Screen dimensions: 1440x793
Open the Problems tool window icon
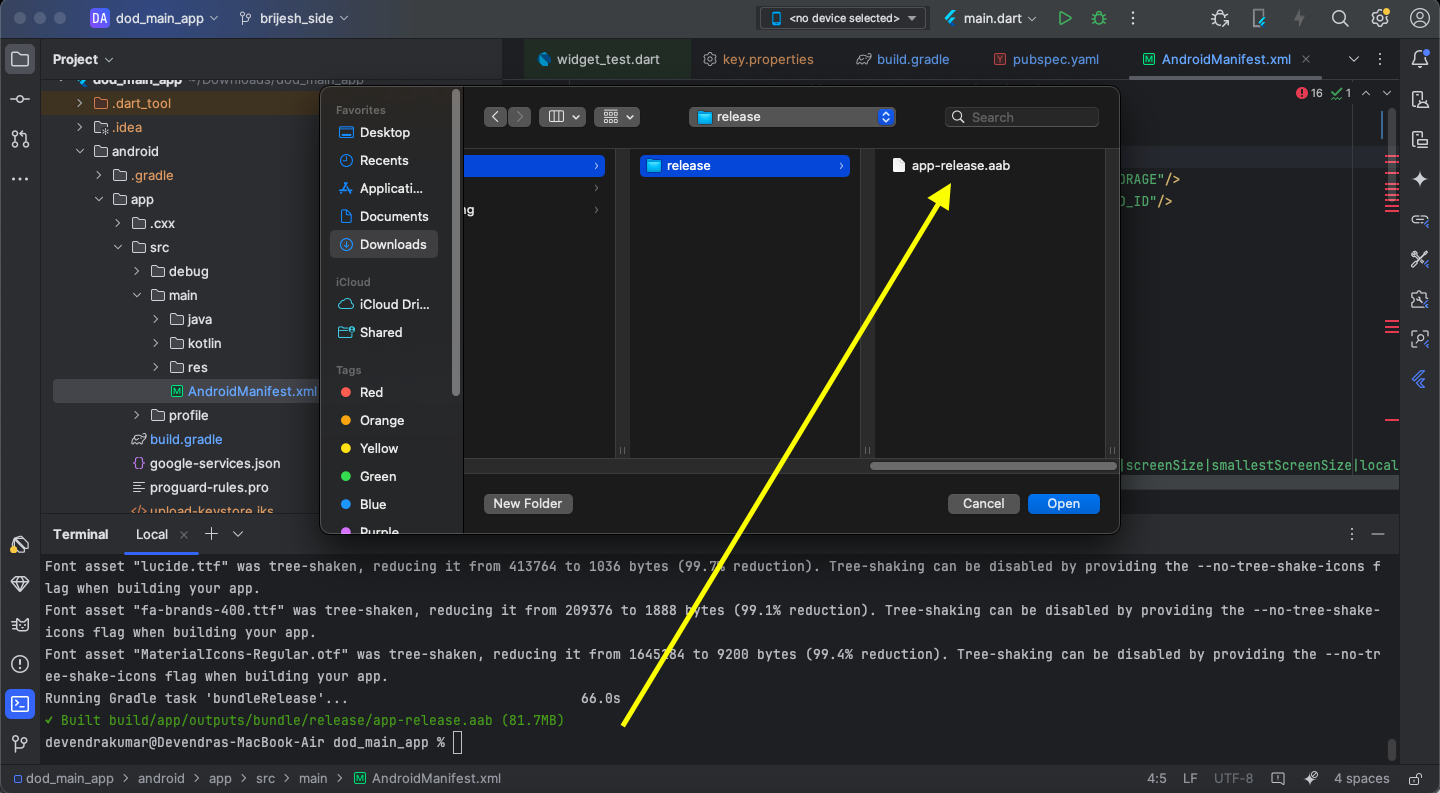coord(20,663)
